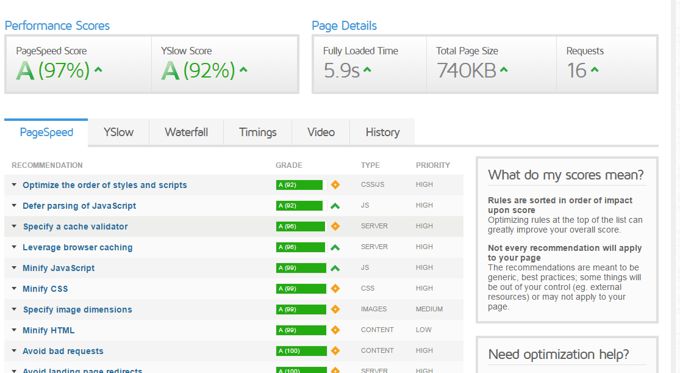The image size is (680, 373).
Task: Click orange diamond icon beside Specify cache validator
Action: pyautogui.click(x=335, y=226)
